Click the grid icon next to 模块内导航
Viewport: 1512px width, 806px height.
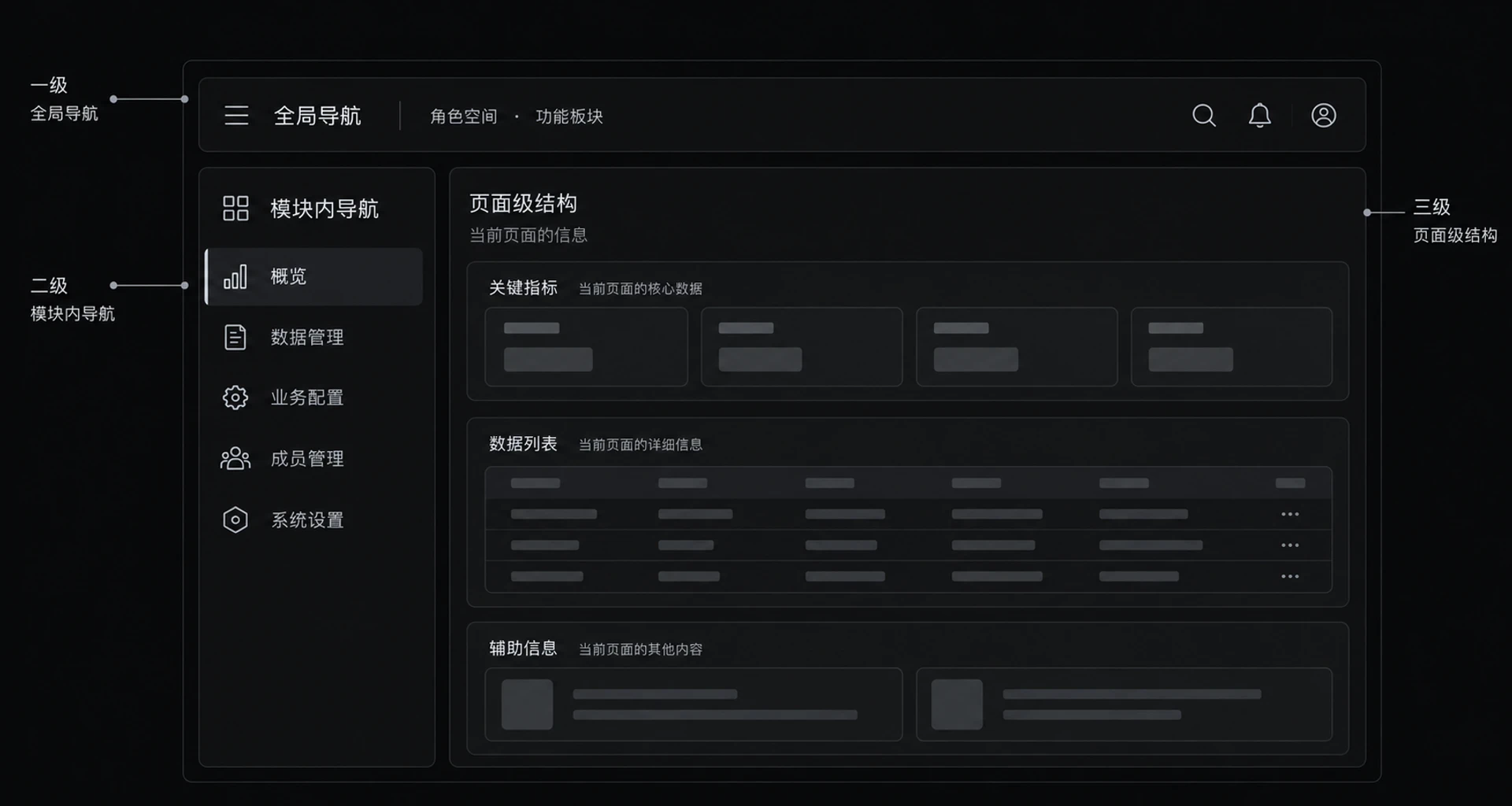tap(235, 209)
